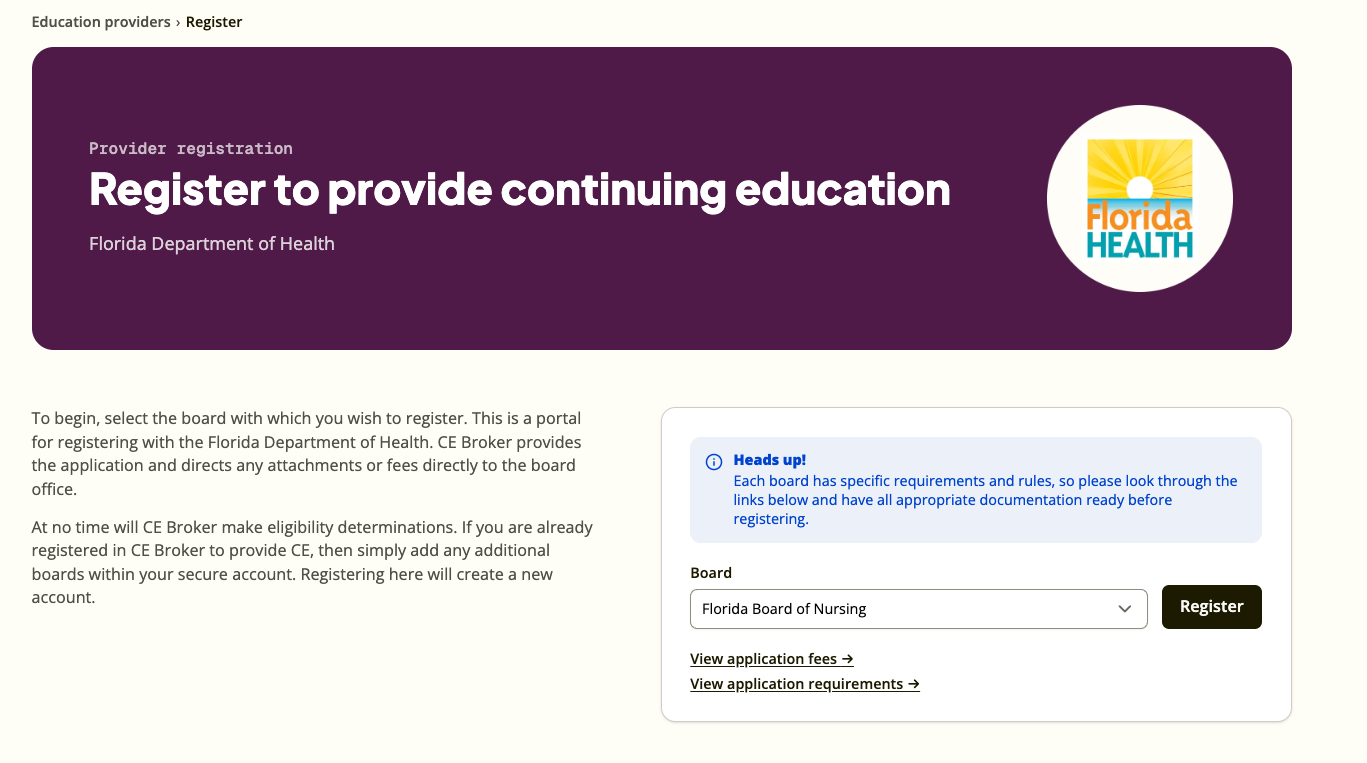Click the info icon beside Heads up

point(714,462)
